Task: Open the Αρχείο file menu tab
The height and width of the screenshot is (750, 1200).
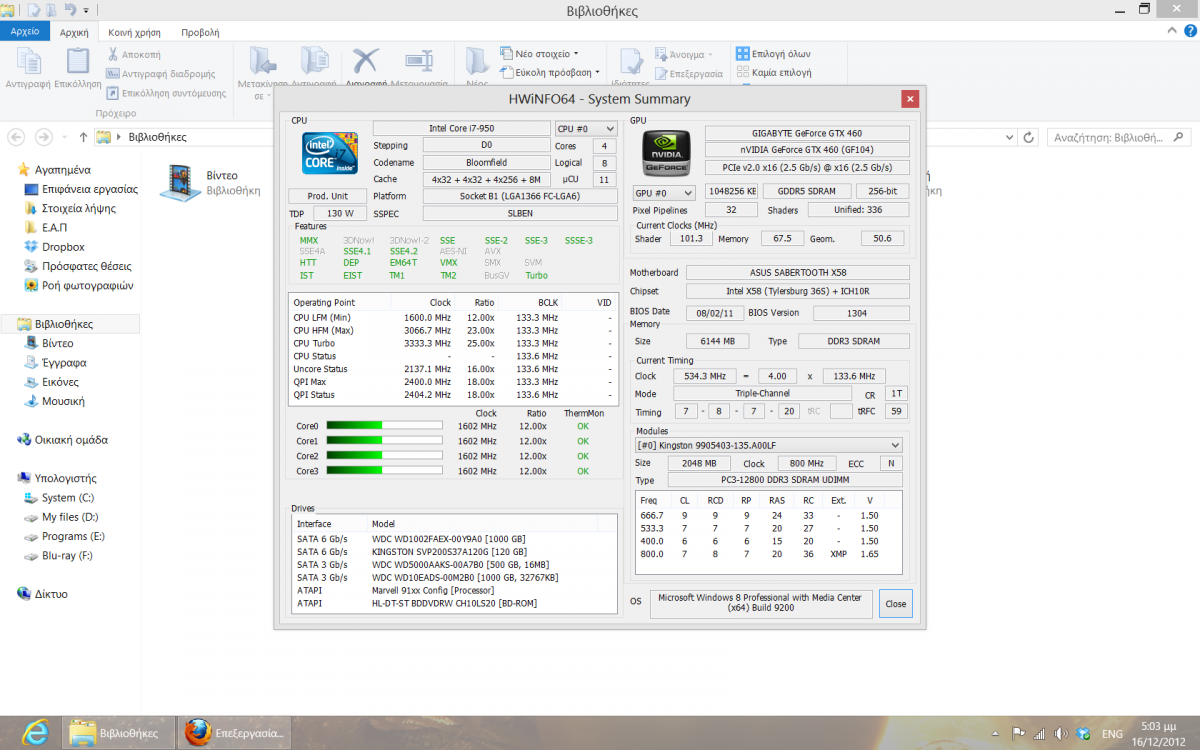Action: coord(25,32)
